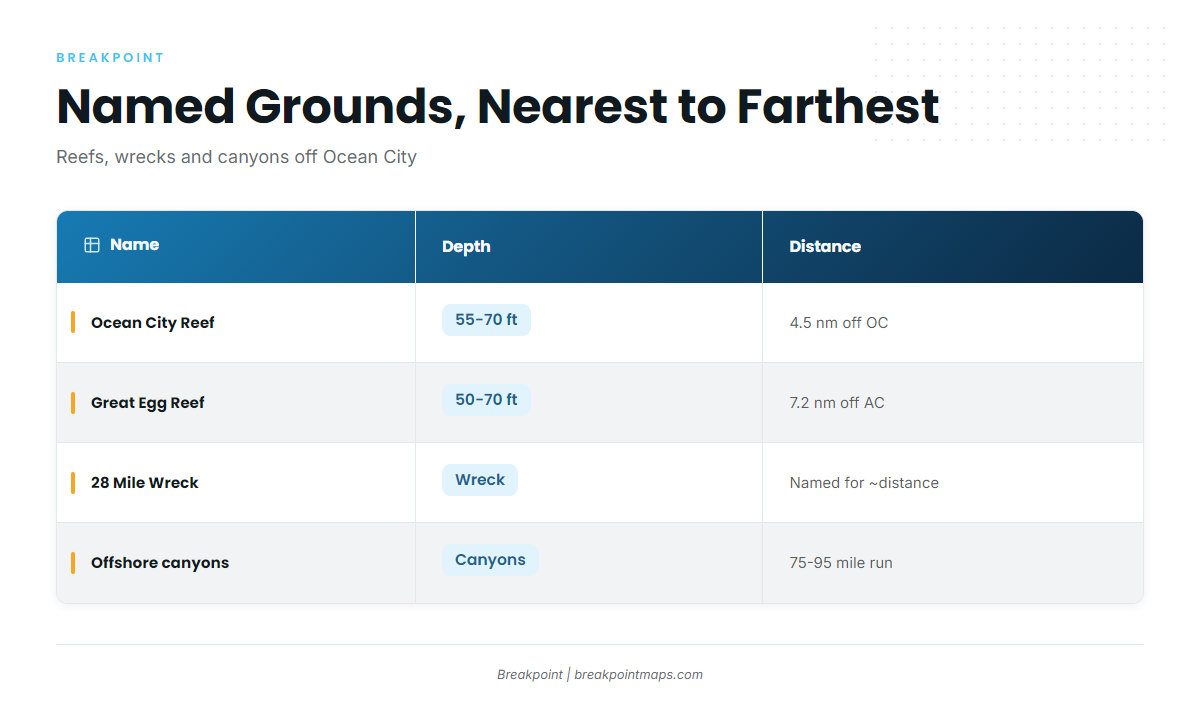This screenshot has height=708, width=1200.
Task: Click the 55-70 ft depth badge
Action: pos(486,320)
